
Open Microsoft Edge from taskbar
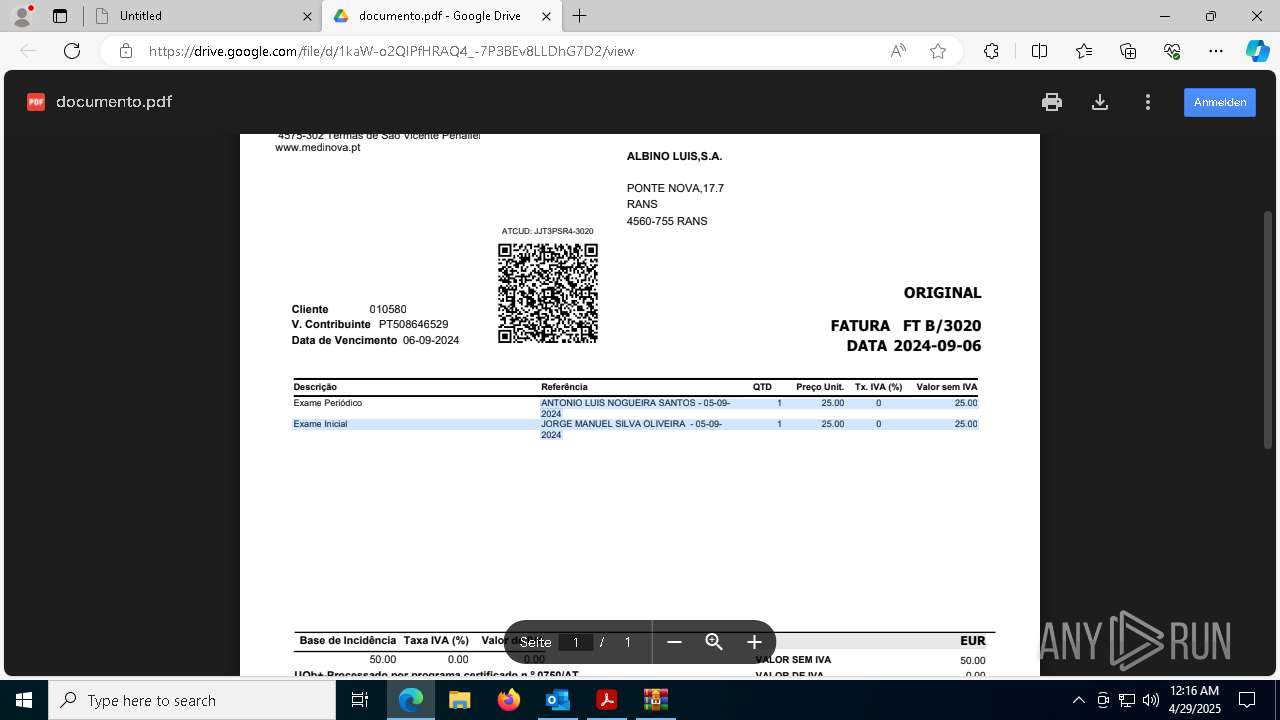coord(411,700)
